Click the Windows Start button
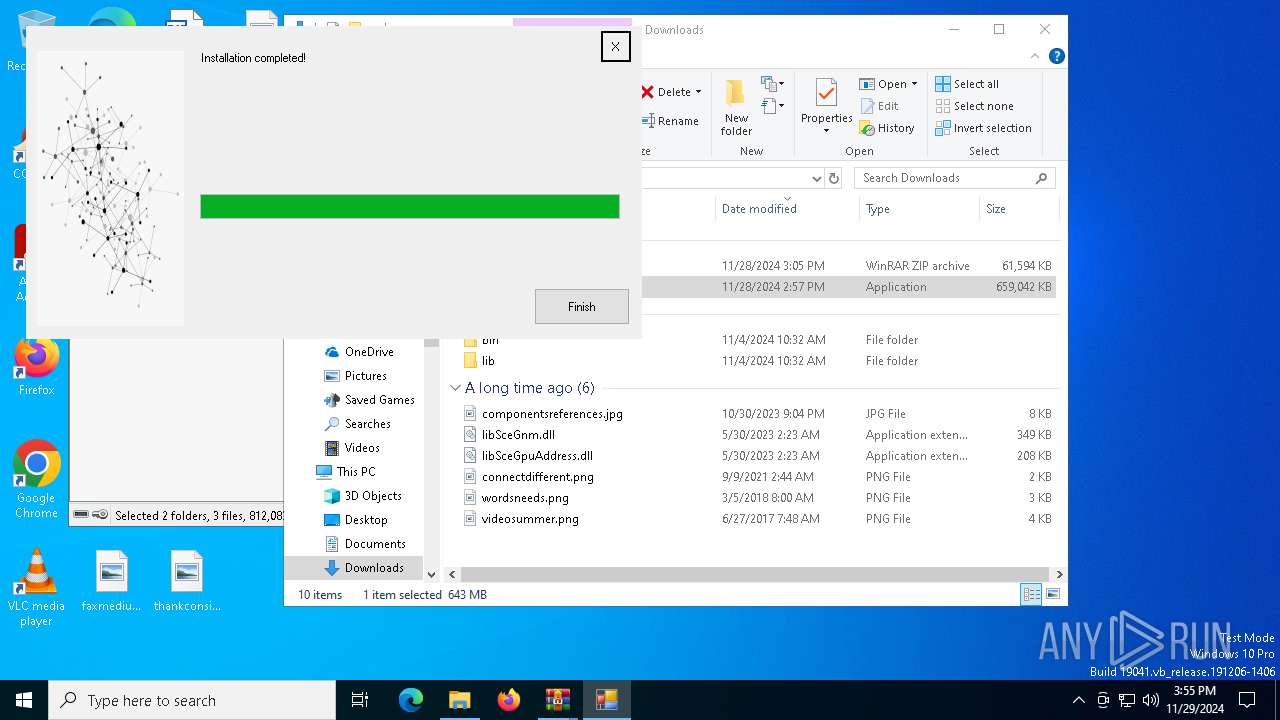Screen dimensions: 1280x720 24,700
